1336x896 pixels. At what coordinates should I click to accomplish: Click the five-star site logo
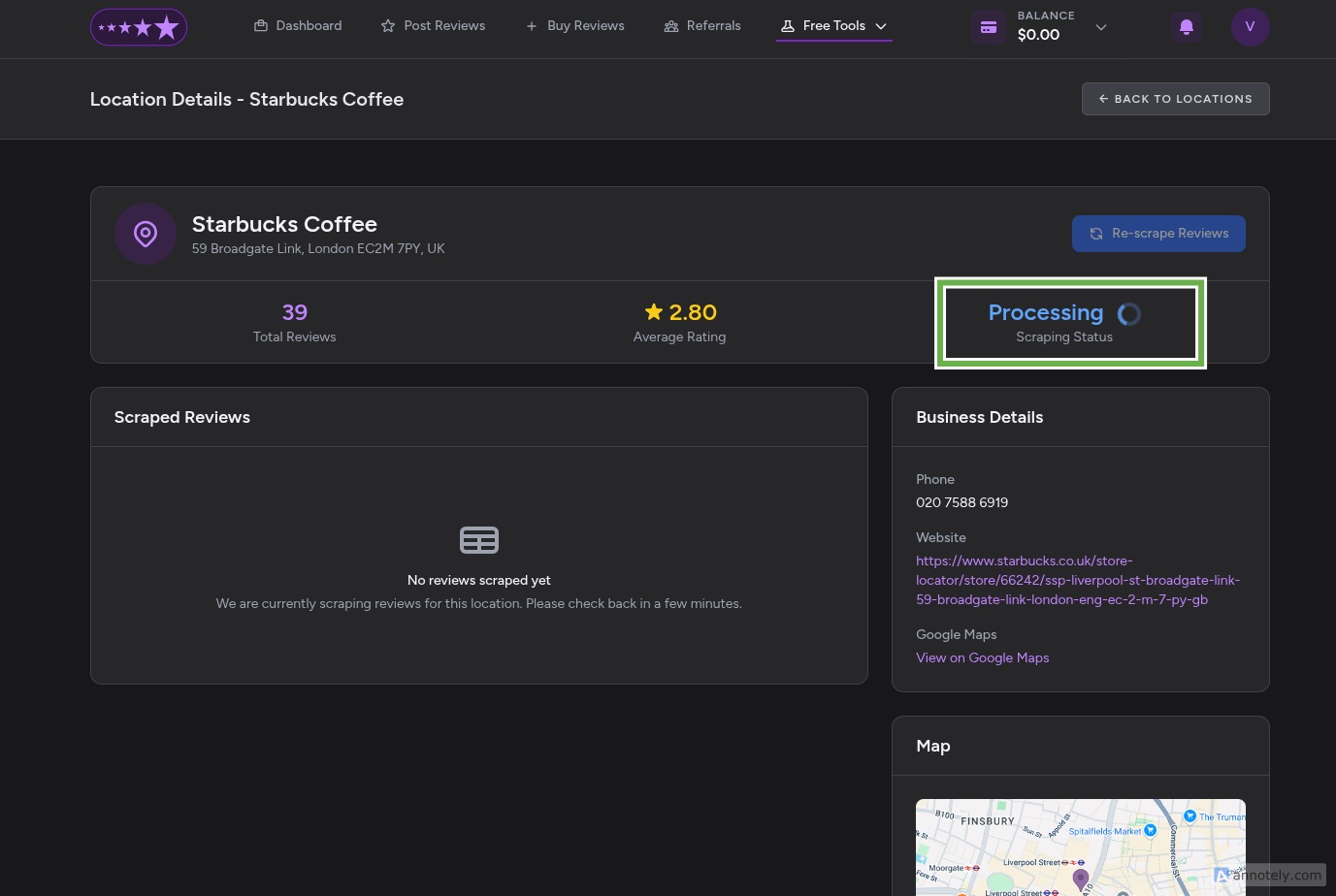[139, 27]
